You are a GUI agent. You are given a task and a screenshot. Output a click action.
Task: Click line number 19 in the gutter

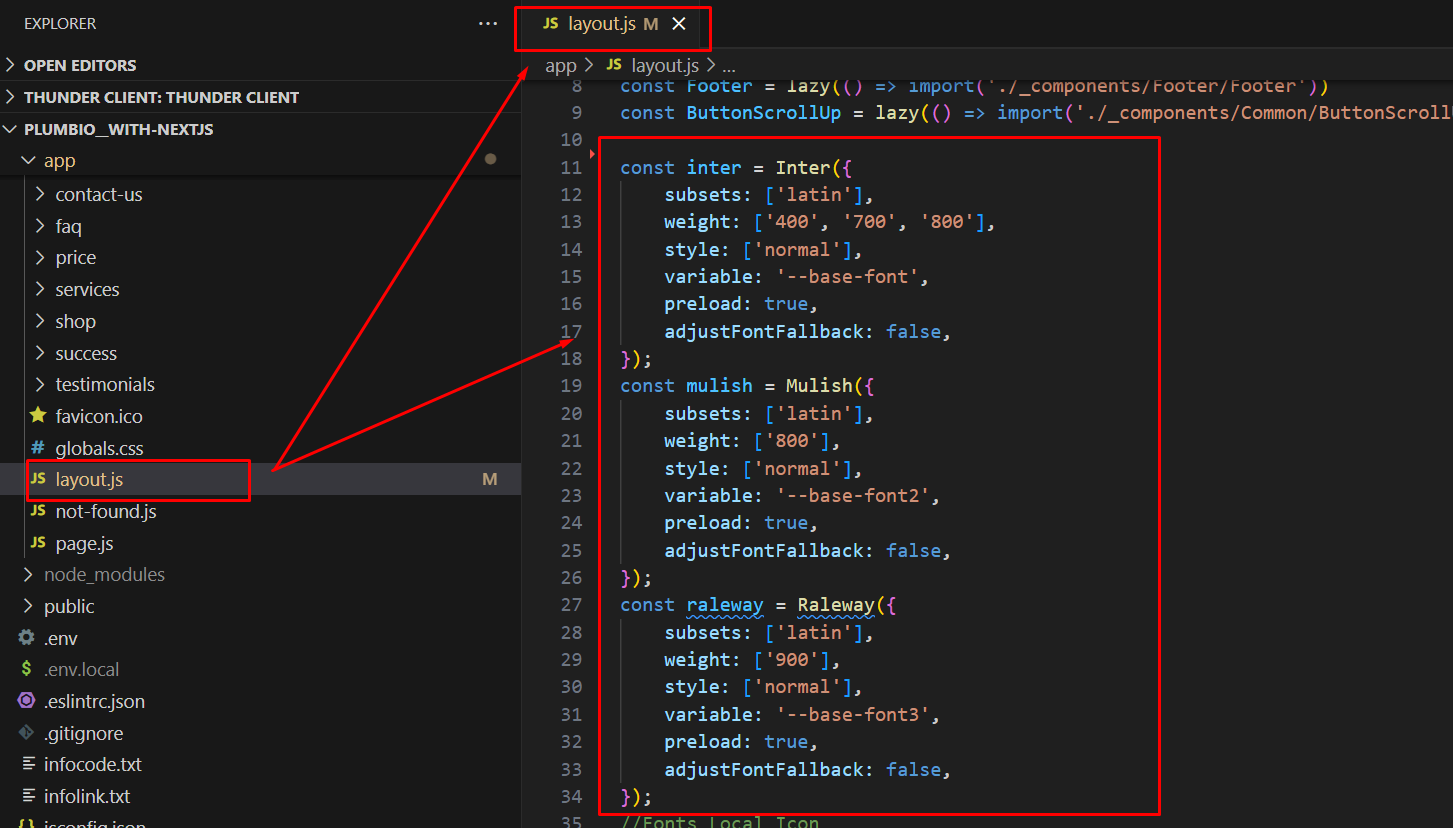coord(571,386)
